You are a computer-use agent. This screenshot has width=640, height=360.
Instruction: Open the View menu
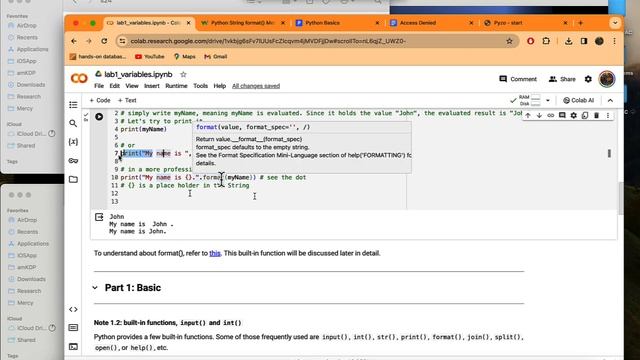[x=131, y=86]
